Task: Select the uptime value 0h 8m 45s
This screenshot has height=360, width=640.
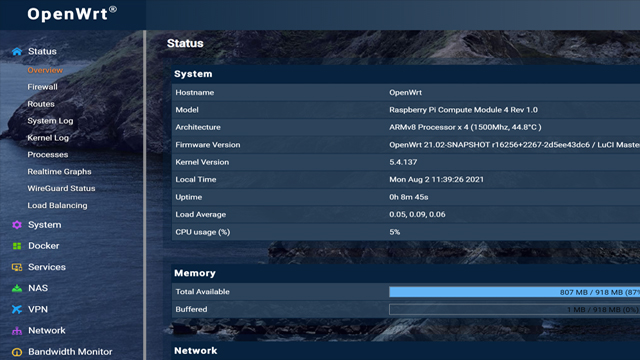Action: 409,197
